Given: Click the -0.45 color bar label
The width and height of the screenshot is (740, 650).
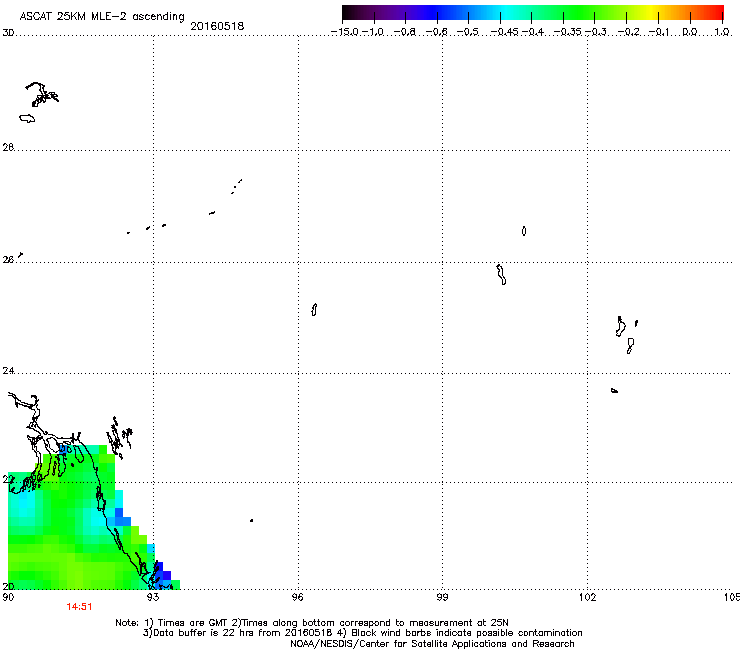Looking at the screenshot, I should pyautogui.click(x=505, y=32).
